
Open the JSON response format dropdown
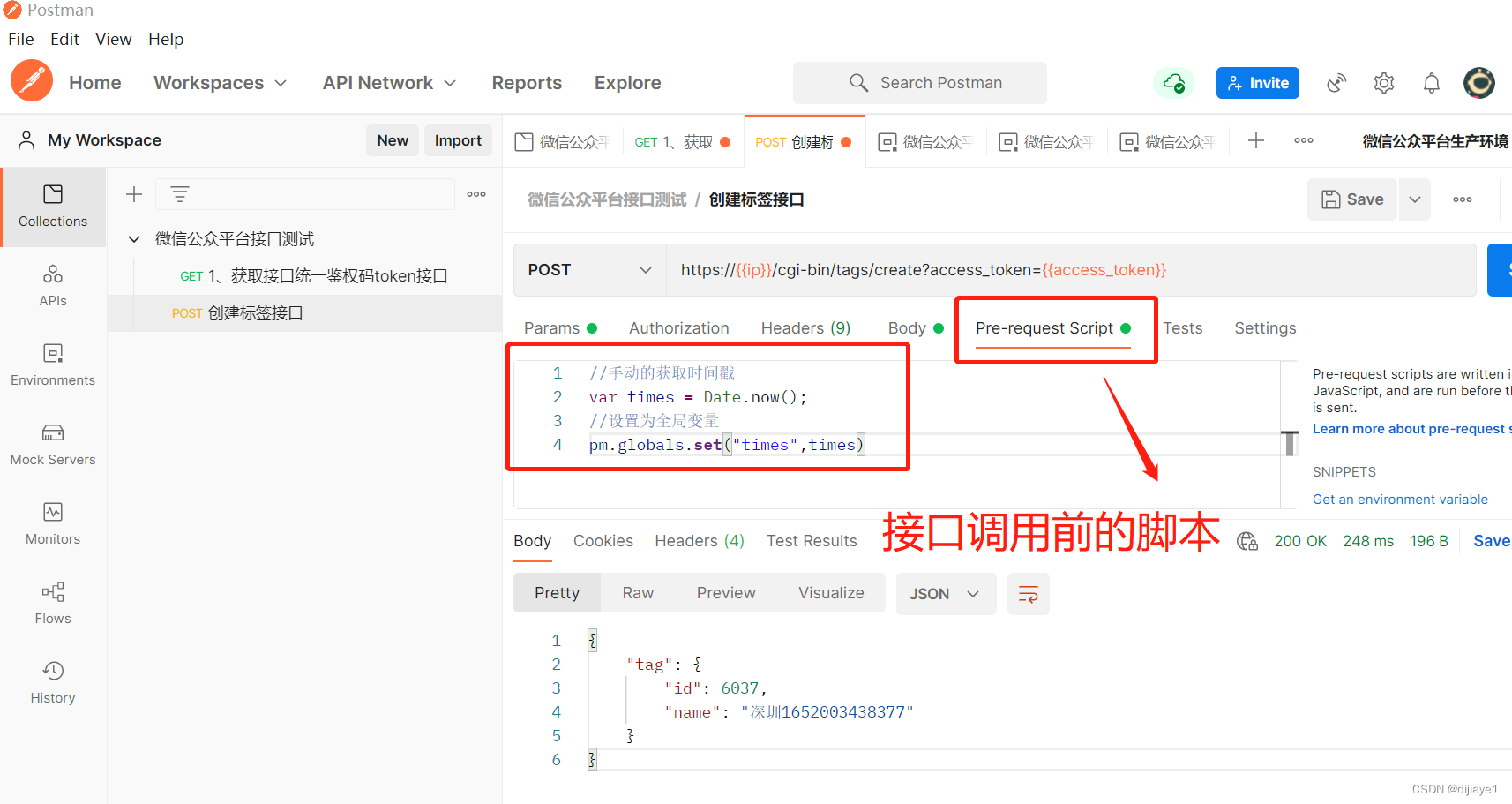(945, 593)
